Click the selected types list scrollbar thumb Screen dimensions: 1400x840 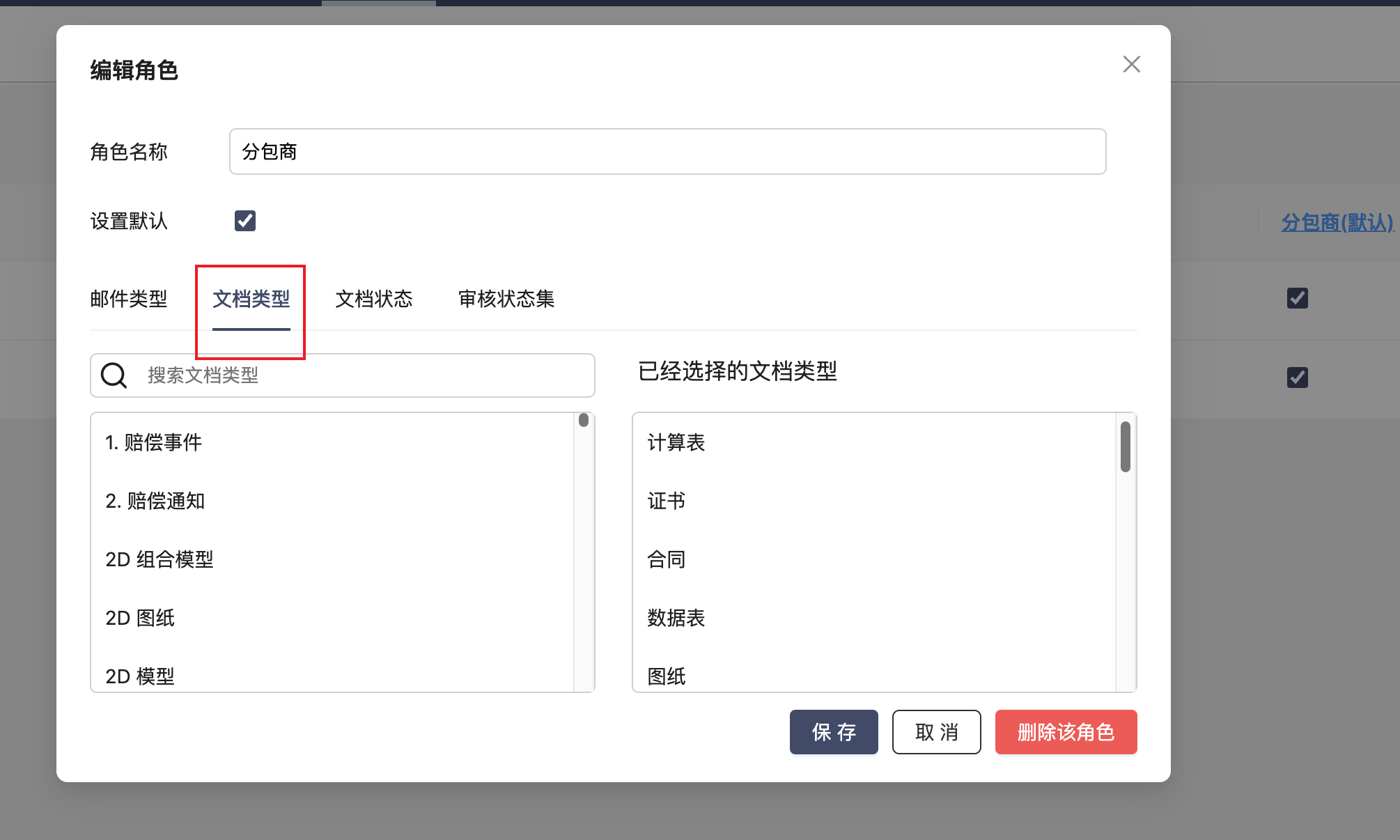(1125, 446)
